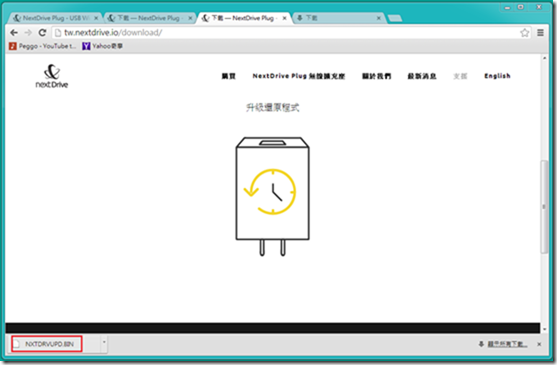Viewport: 557px width, 365px height.
Task: Switch to the second NextDrive Plug tab
Action: 148,18
